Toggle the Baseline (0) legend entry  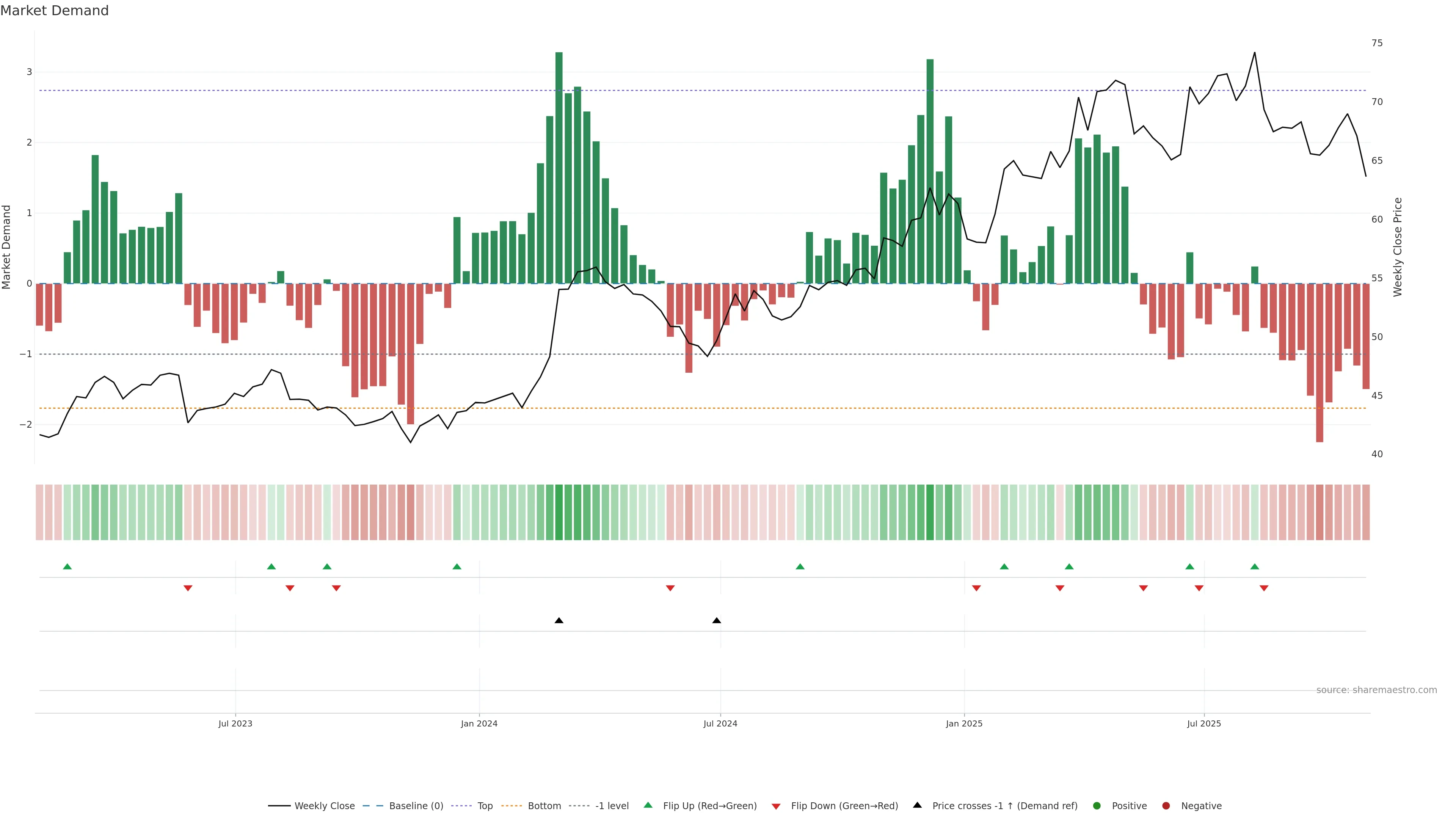(x=416, y=806)
